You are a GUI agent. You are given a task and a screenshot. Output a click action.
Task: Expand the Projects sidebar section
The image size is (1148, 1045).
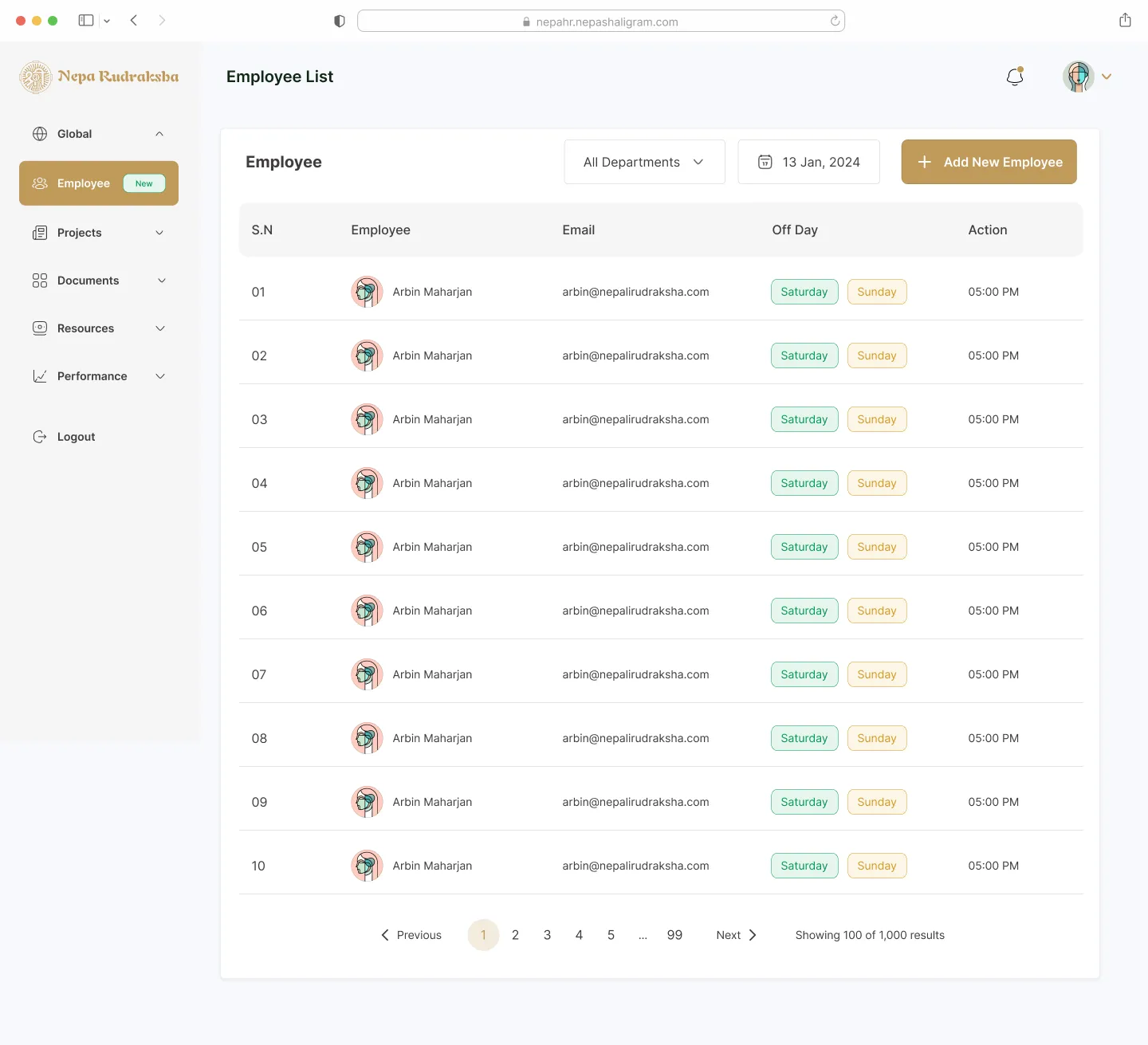(x=159, y=233)
